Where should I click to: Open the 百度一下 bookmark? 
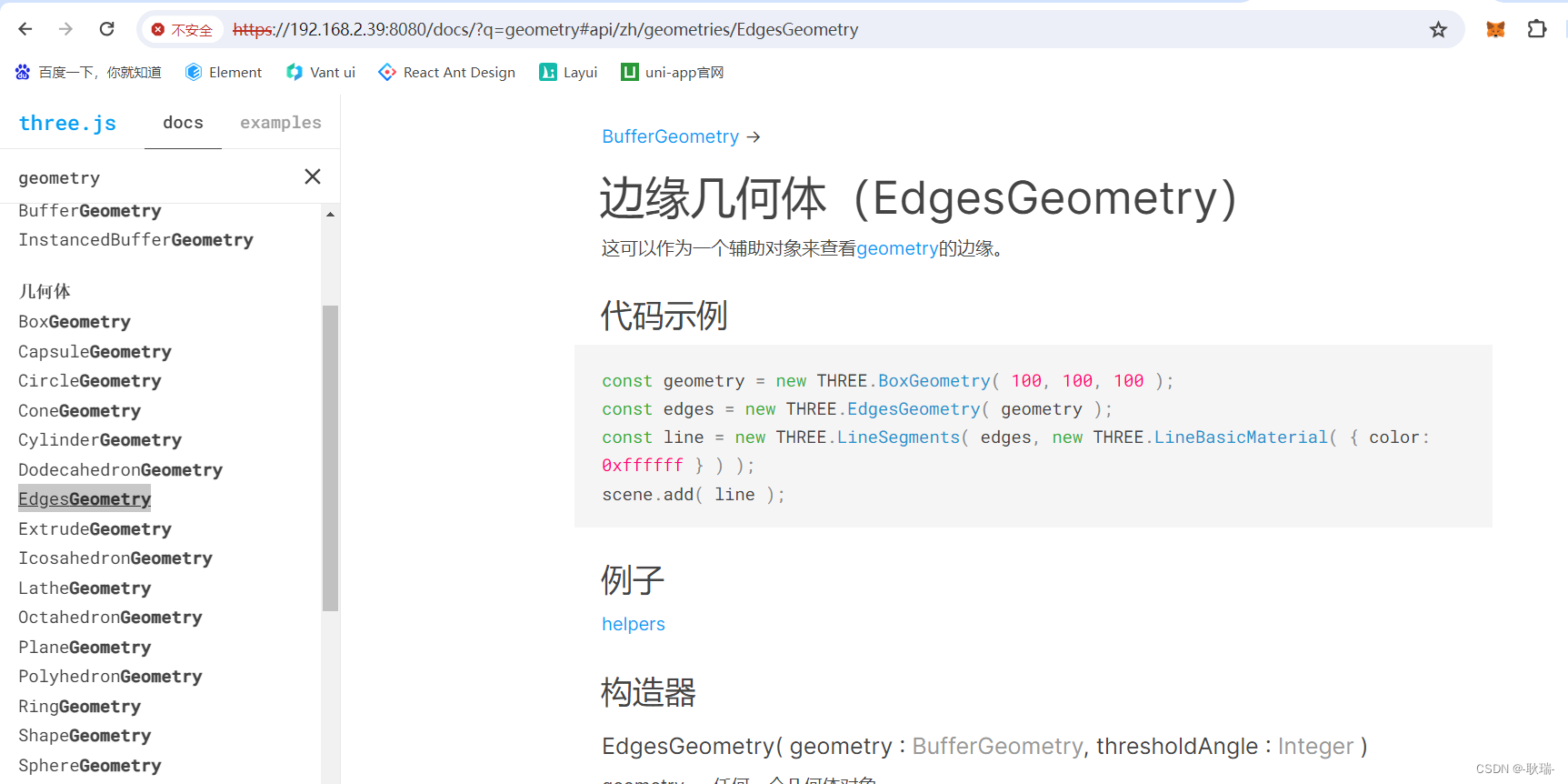(x=88, y=72)
